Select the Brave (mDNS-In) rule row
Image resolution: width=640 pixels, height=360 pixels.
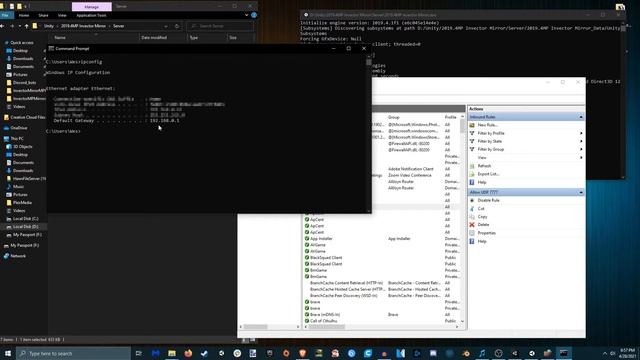pyautogui.click(x=382, y=315)
